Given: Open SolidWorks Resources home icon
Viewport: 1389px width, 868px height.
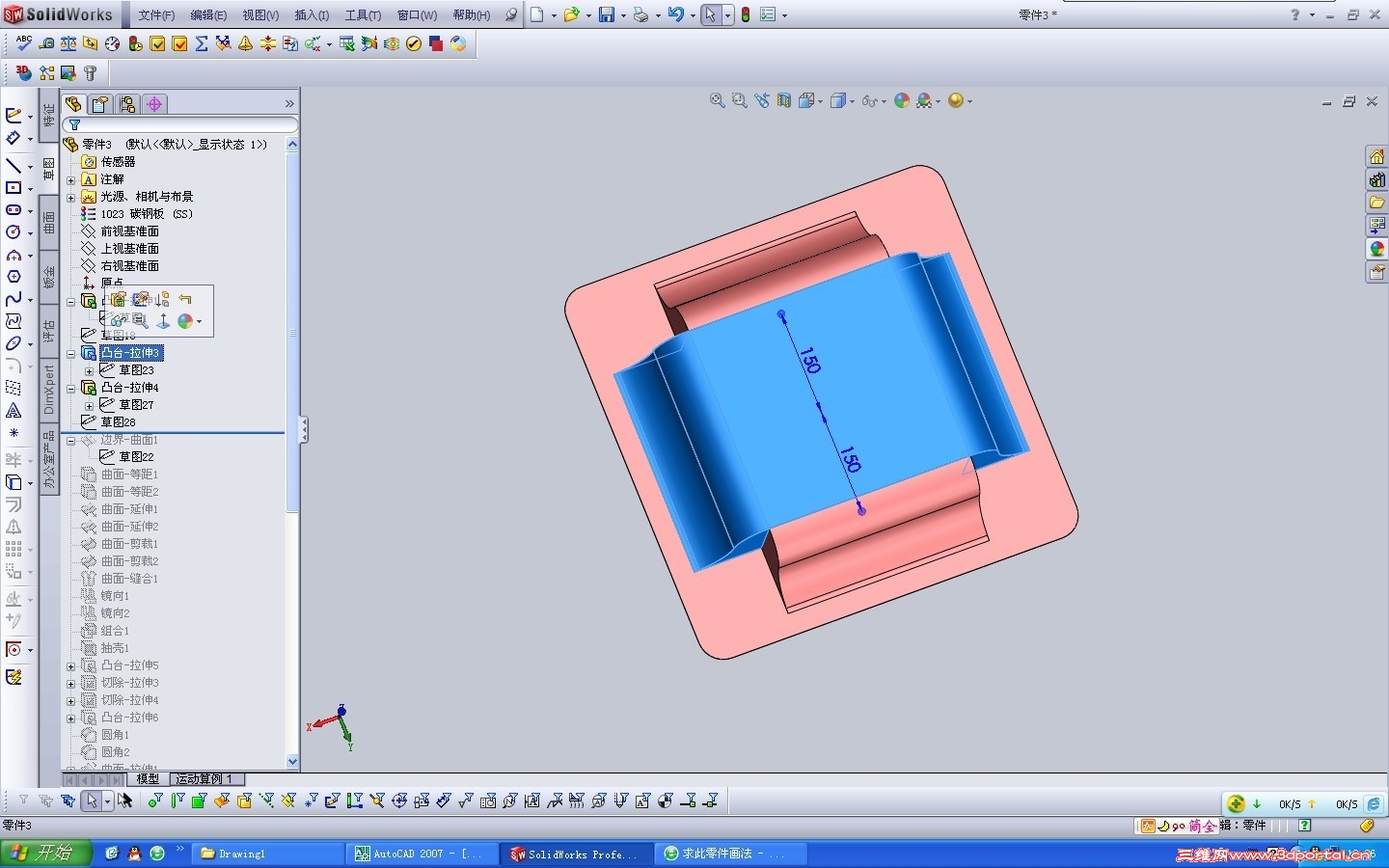Looking at the screenshot, I should pos(1376,156).
